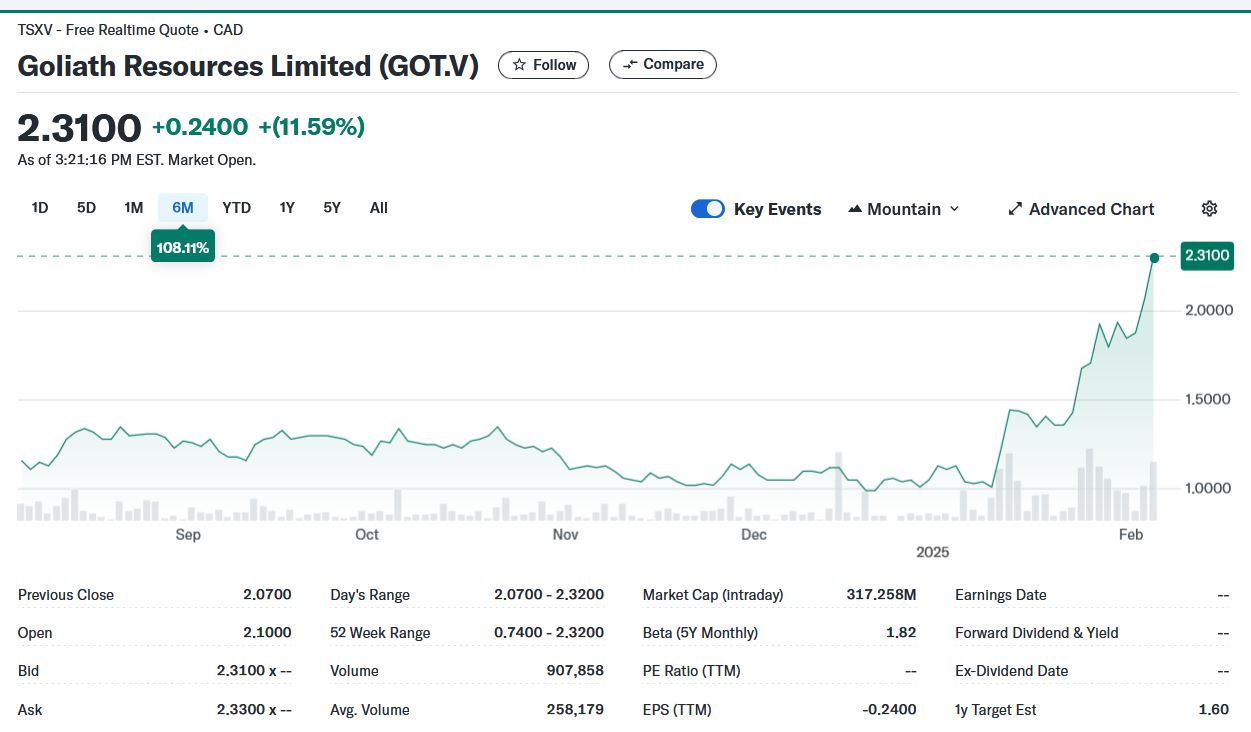
Task: Click the 108.11% return badge
Action: click(x=183, y=247)
